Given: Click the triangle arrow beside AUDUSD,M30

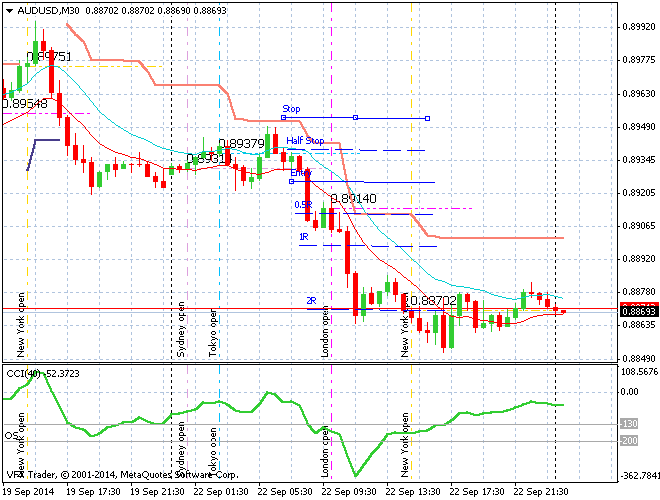Looking at the screenshot, I should click(7, 10).
